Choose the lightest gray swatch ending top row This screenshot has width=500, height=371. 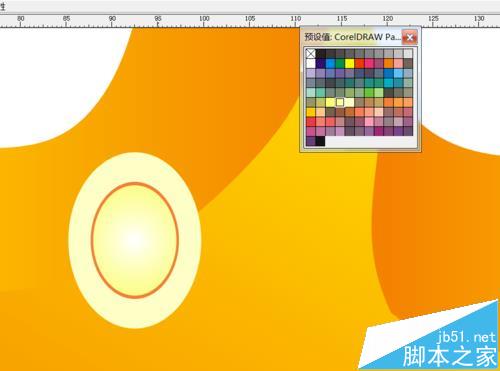point(408,53)
